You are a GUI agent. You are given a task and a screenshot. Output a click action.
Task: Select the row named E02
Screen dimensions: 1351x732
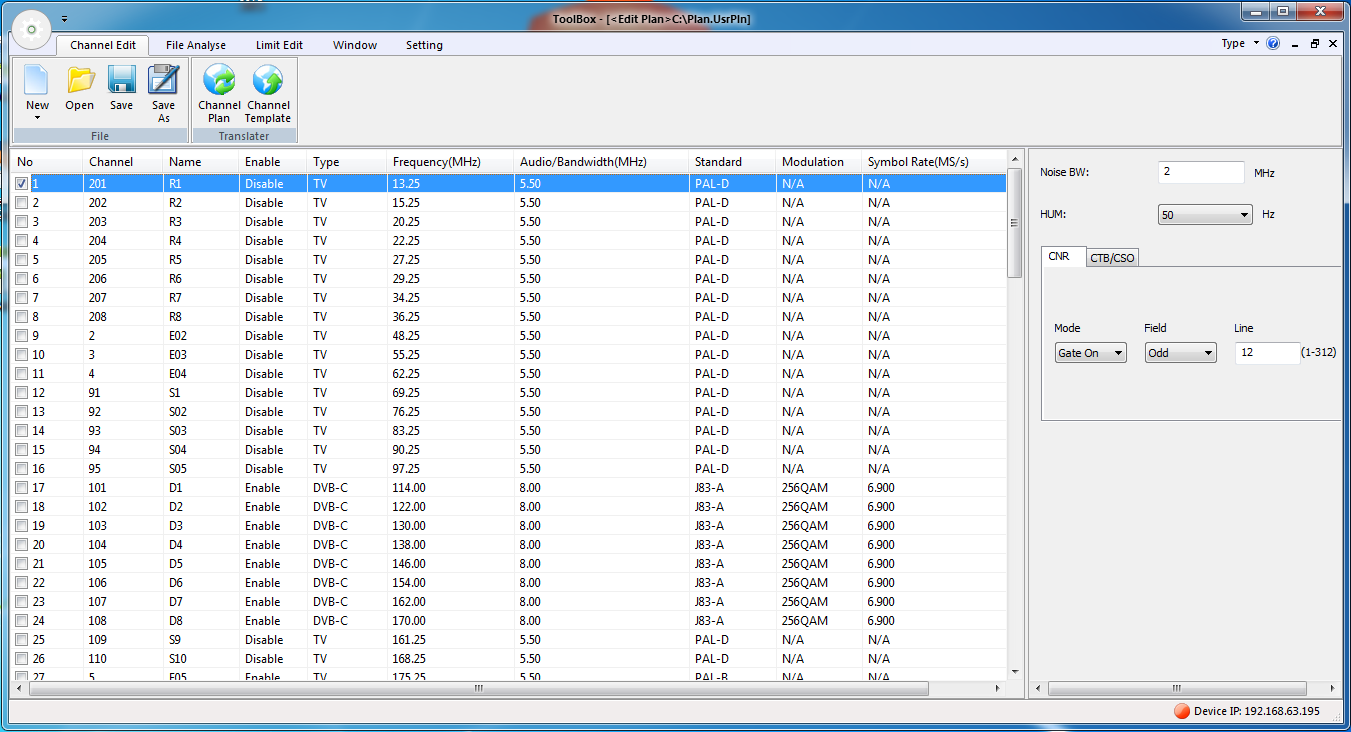point(508,336)
